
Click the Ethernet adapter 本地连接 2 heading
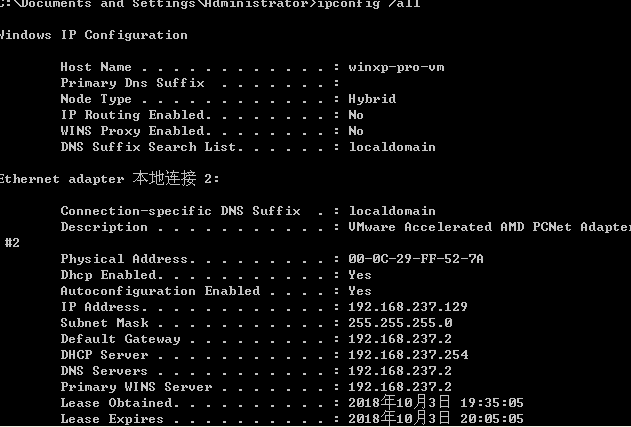(108, 179)
